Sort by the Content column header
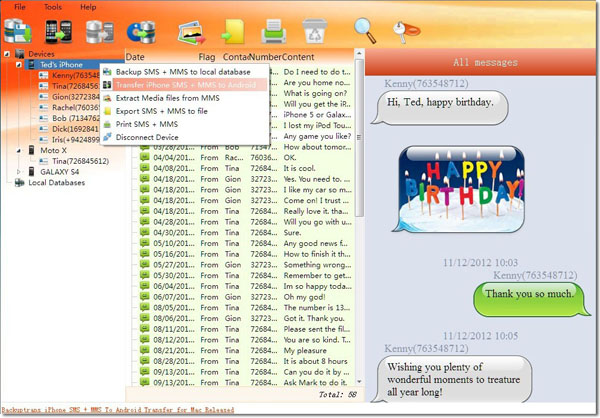The width and height of the screenshot is (600, 418). pyautogui.click(x=298, y=57)
